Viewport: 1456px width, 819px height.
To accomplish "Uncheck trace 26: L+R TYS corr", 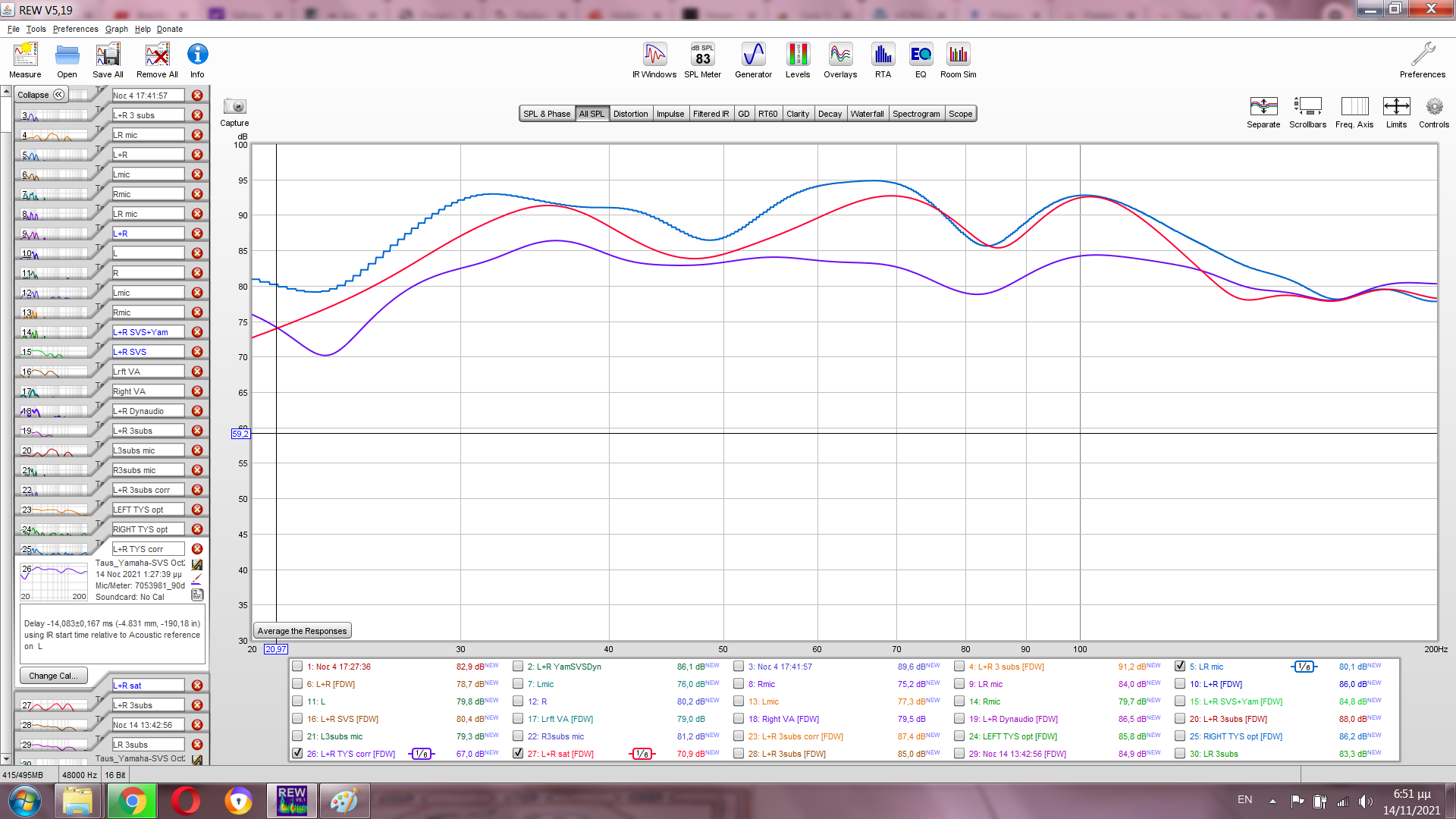I will (297, 754).
